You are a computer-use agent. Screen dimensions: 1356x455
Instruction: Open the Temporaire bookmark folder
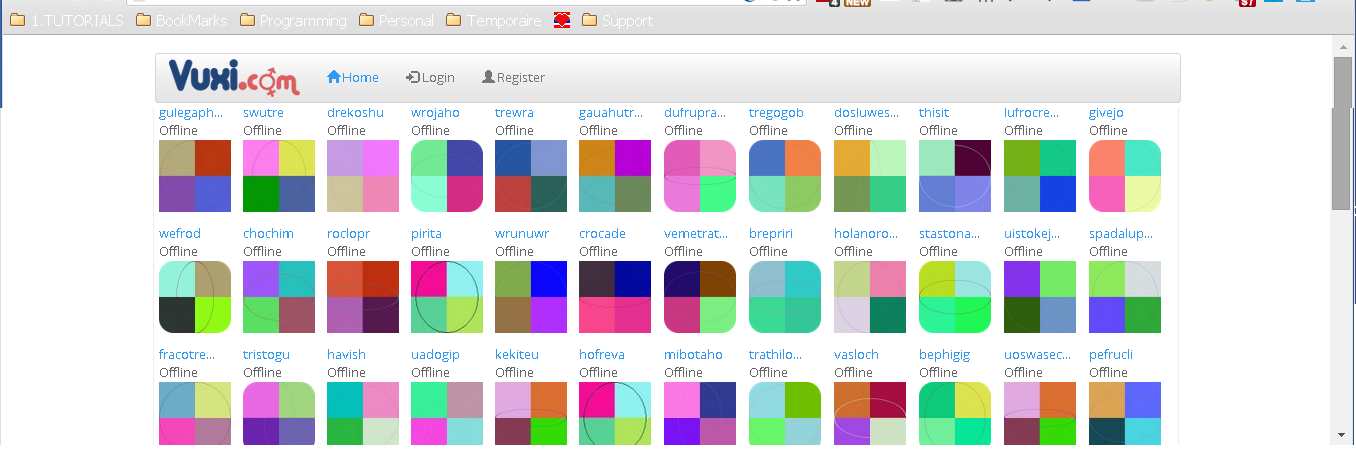tap(493, 20)
